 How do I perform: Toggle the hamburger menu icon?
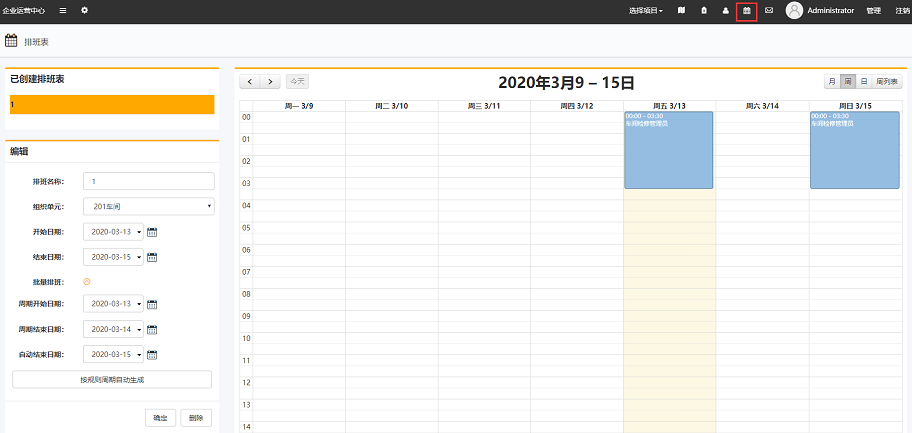[x=63, y=10]
